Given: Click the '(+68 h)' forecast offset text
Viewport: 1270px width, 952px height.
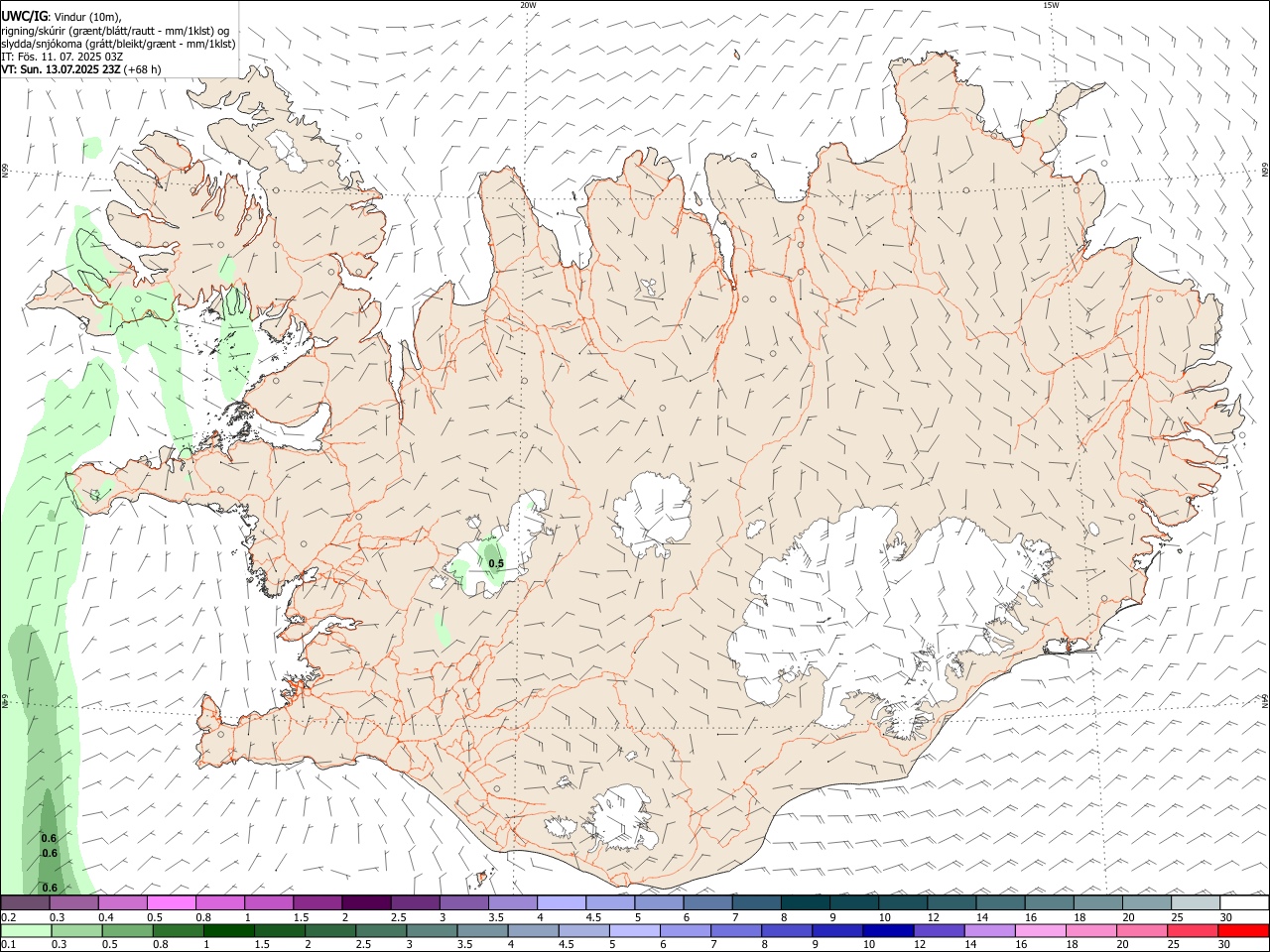Looking at the screenshot, I should coord(143,69).
